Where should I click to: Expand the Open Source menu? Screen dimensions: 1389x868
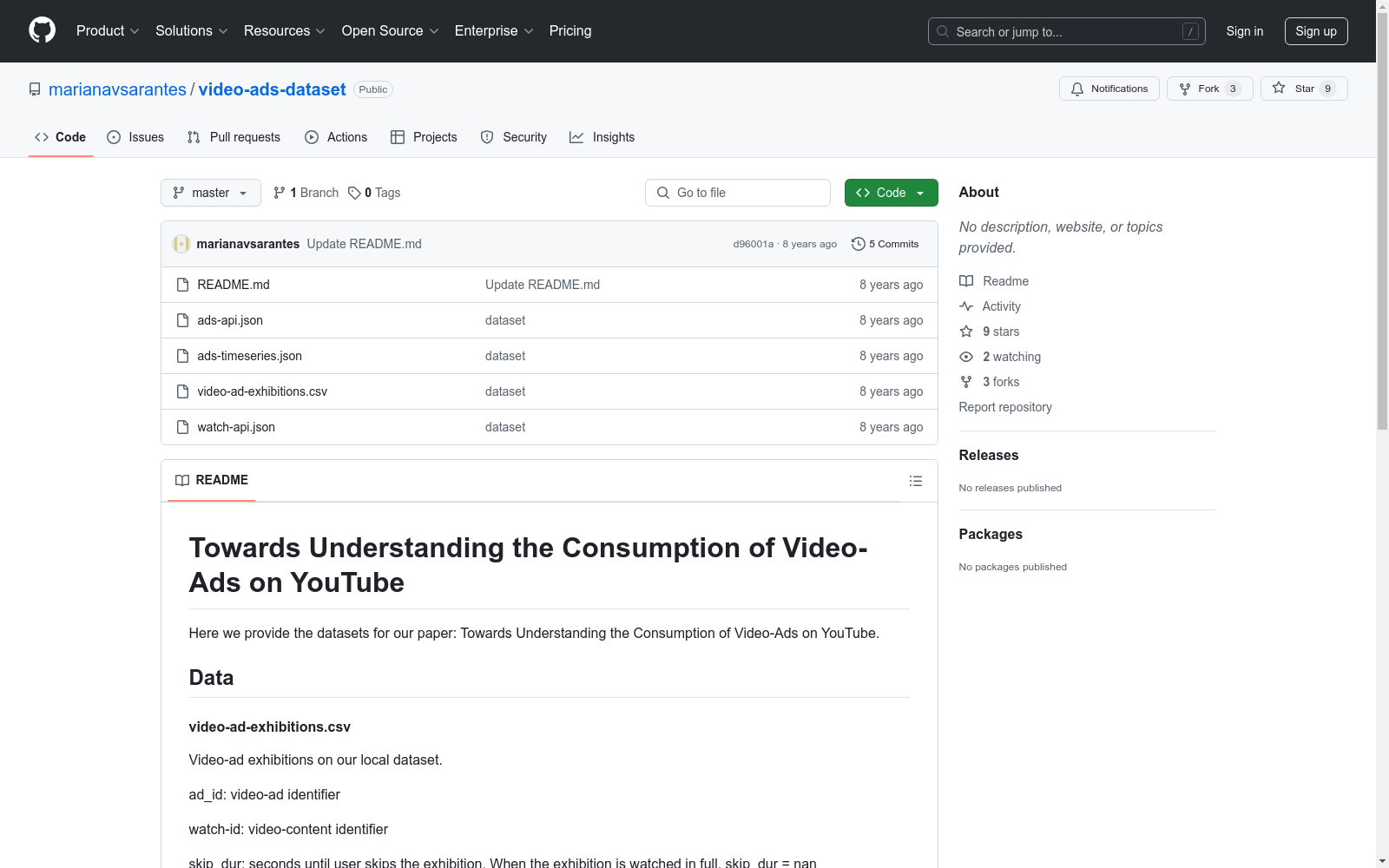(391, 30)
